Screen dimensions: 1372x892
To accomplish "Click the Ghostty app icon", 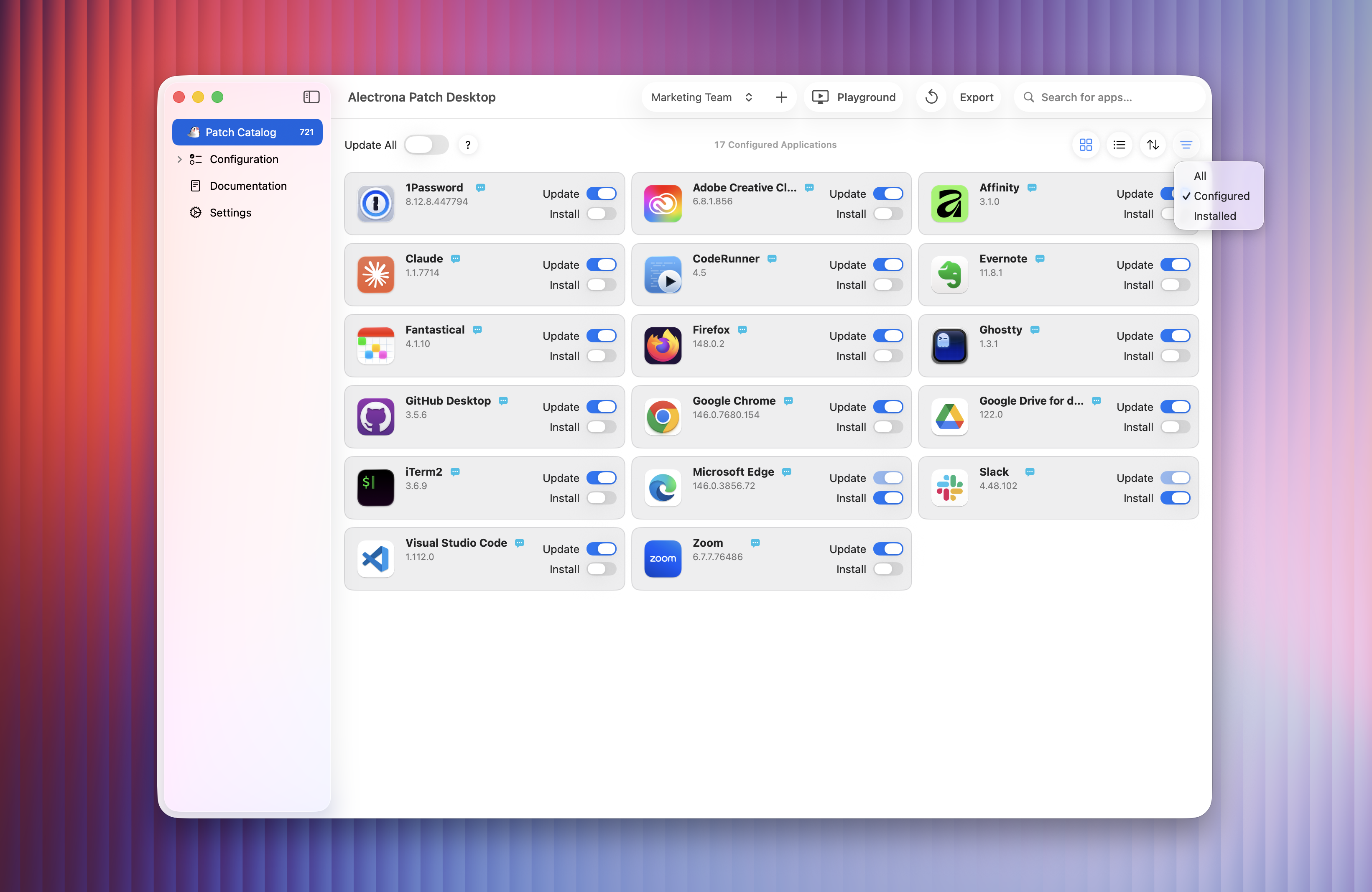I will click(949, 345).
